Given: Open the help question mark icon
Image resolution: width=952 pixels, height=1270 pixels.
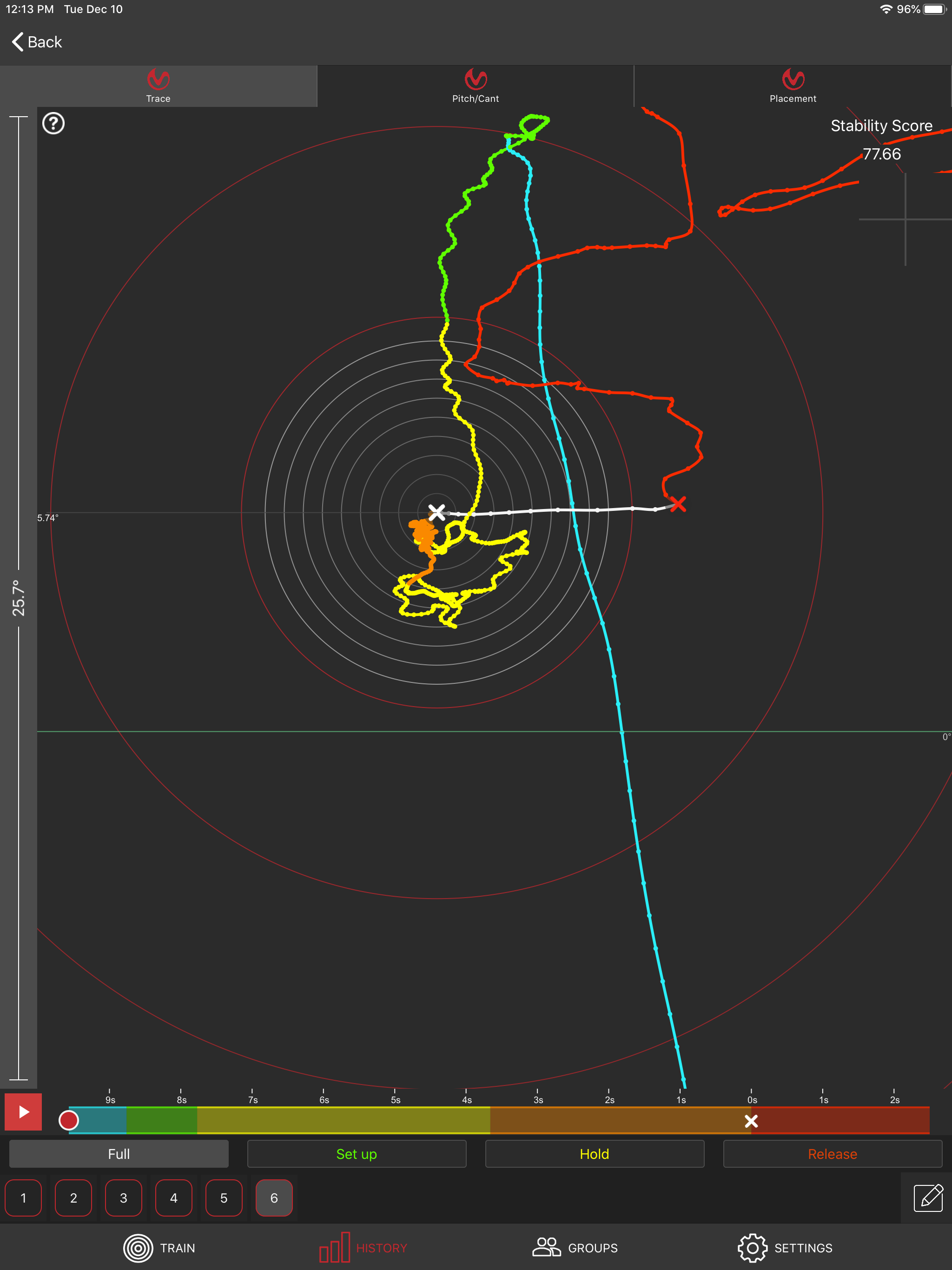Looking at the screenshot, I should click(53, 124).
